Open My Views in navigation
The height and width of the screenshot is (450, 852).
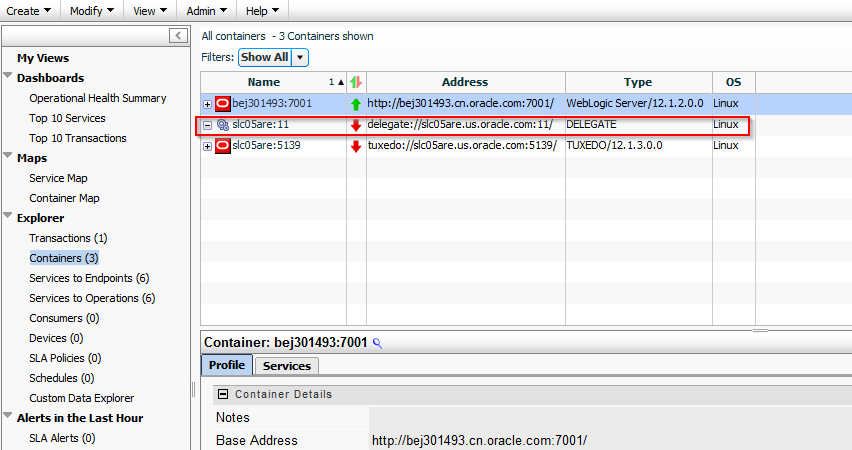point(43,58)
